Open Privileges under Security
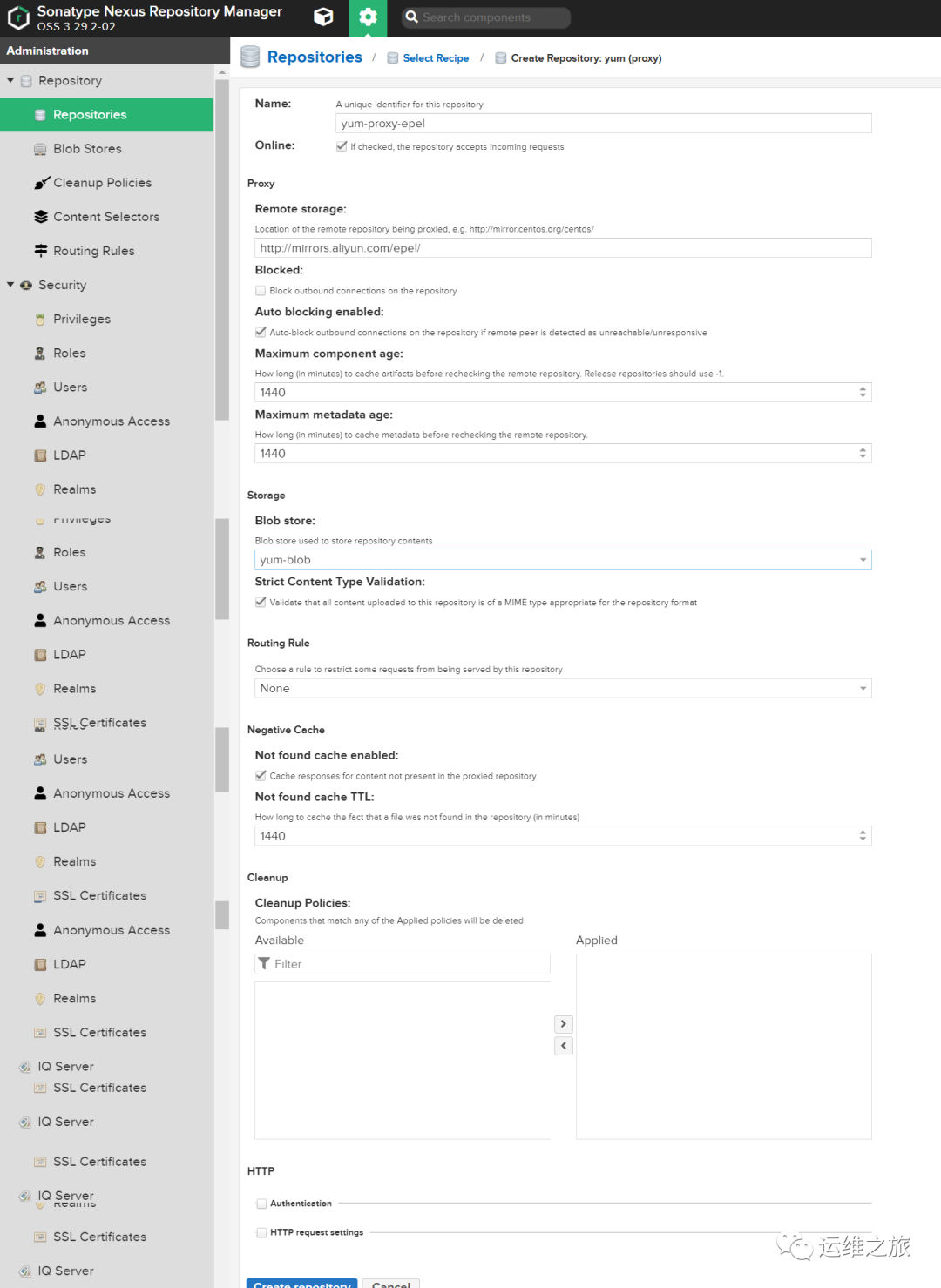Screen dimensions: 941x1288 [x=82, y=320]
